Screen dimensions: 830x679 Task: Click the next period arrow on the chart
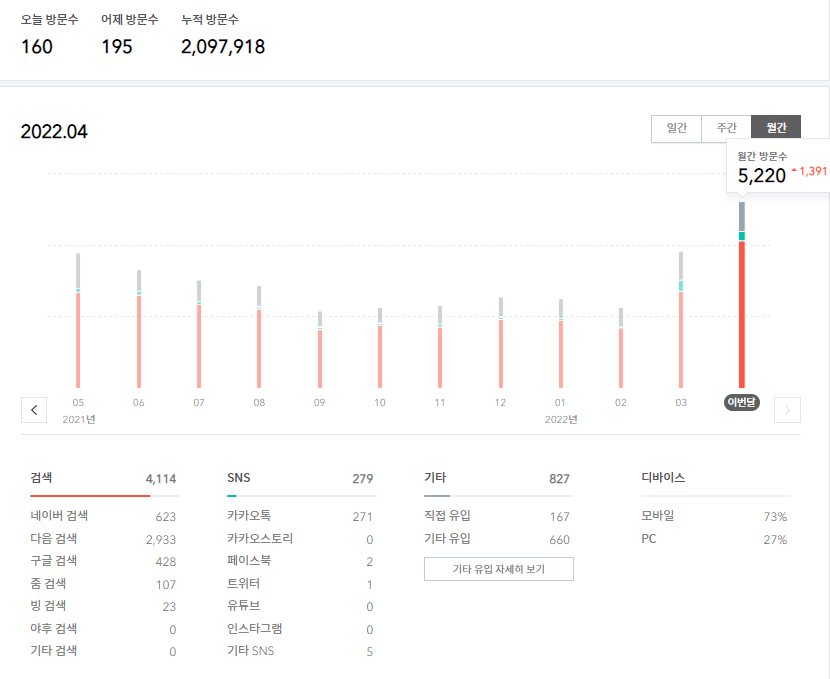click(787, 410)
